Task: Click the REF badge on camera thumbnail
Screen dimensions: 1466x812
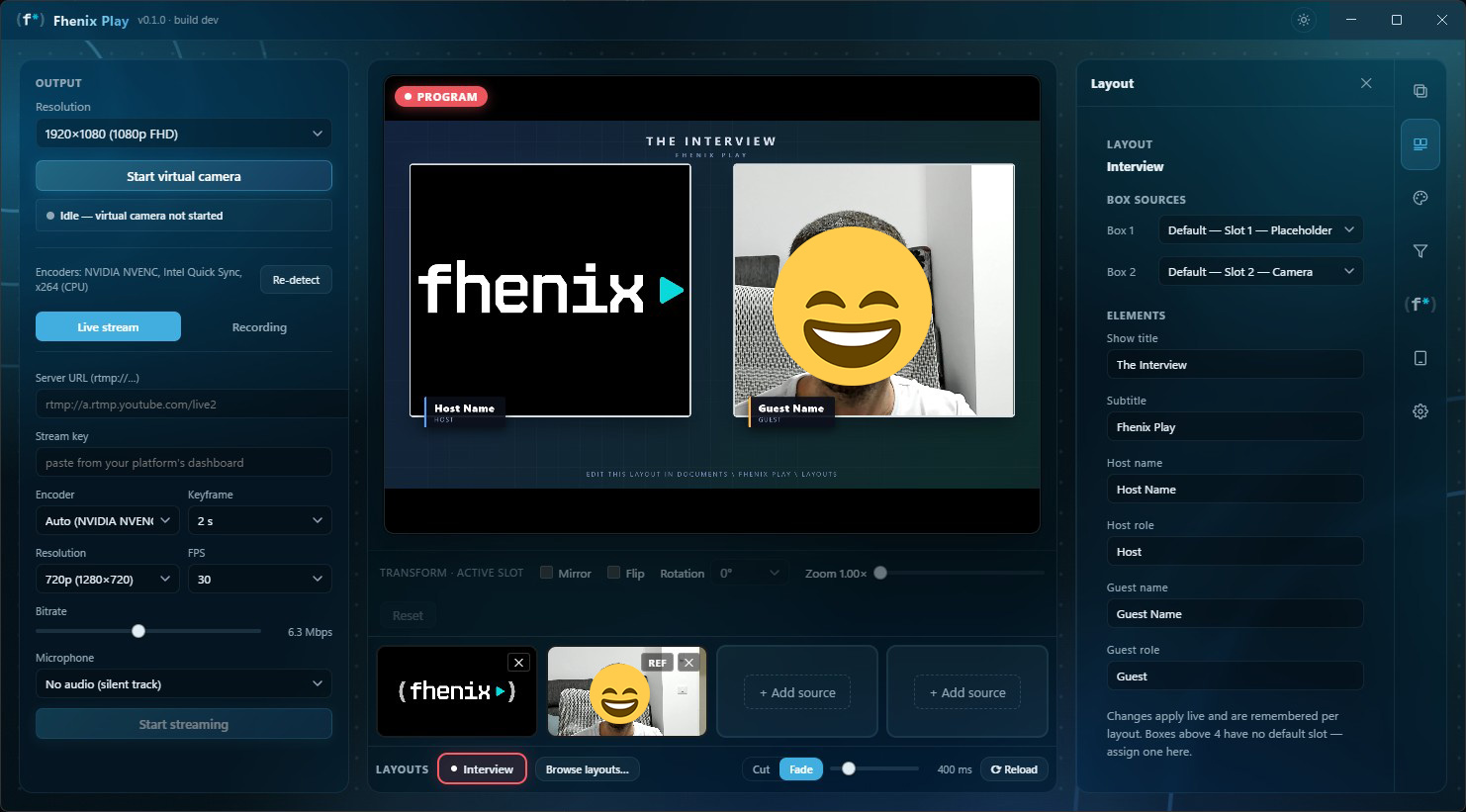Action: [x=658, y=663]
